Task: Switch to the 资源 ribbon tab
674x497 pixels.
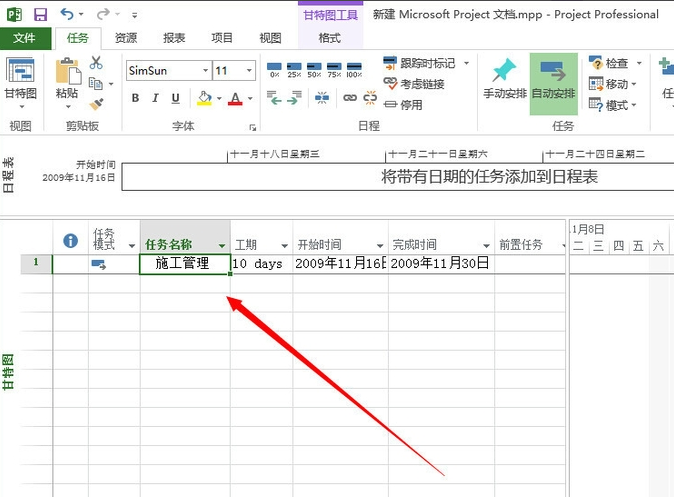Action: click(x=126, y=38)
